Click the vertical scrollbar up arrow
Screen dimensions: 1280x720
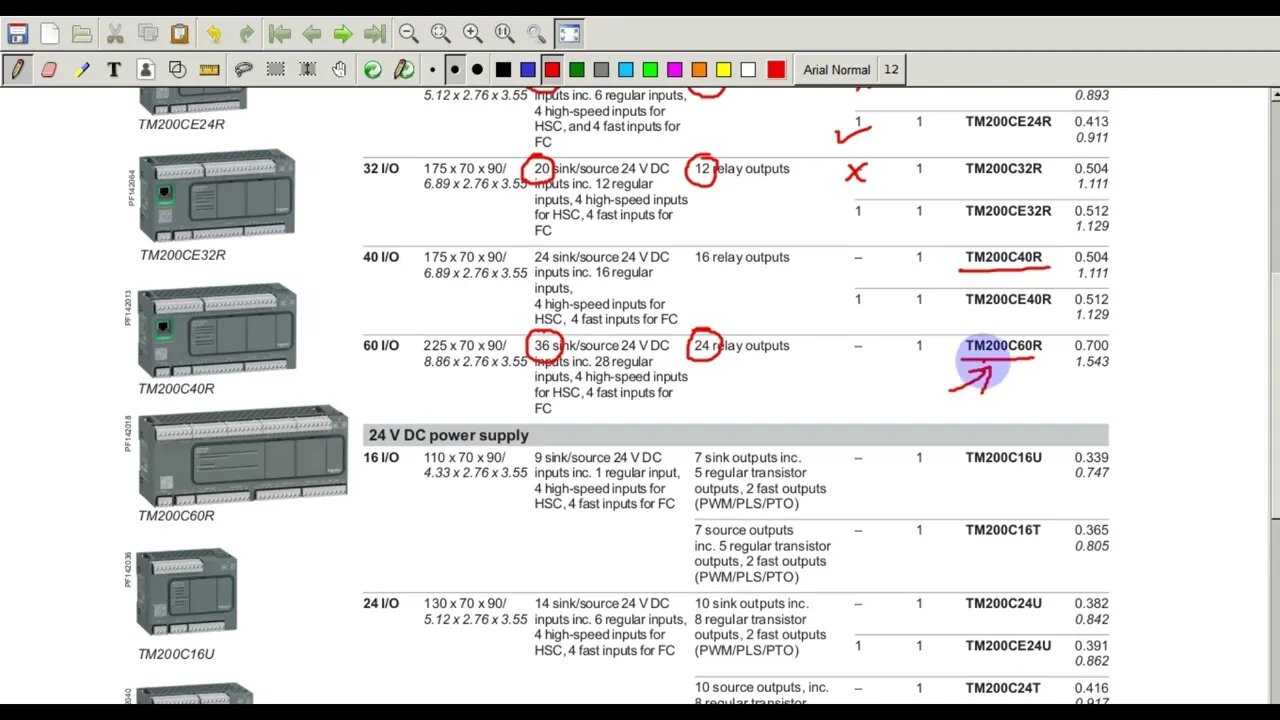1275,95
